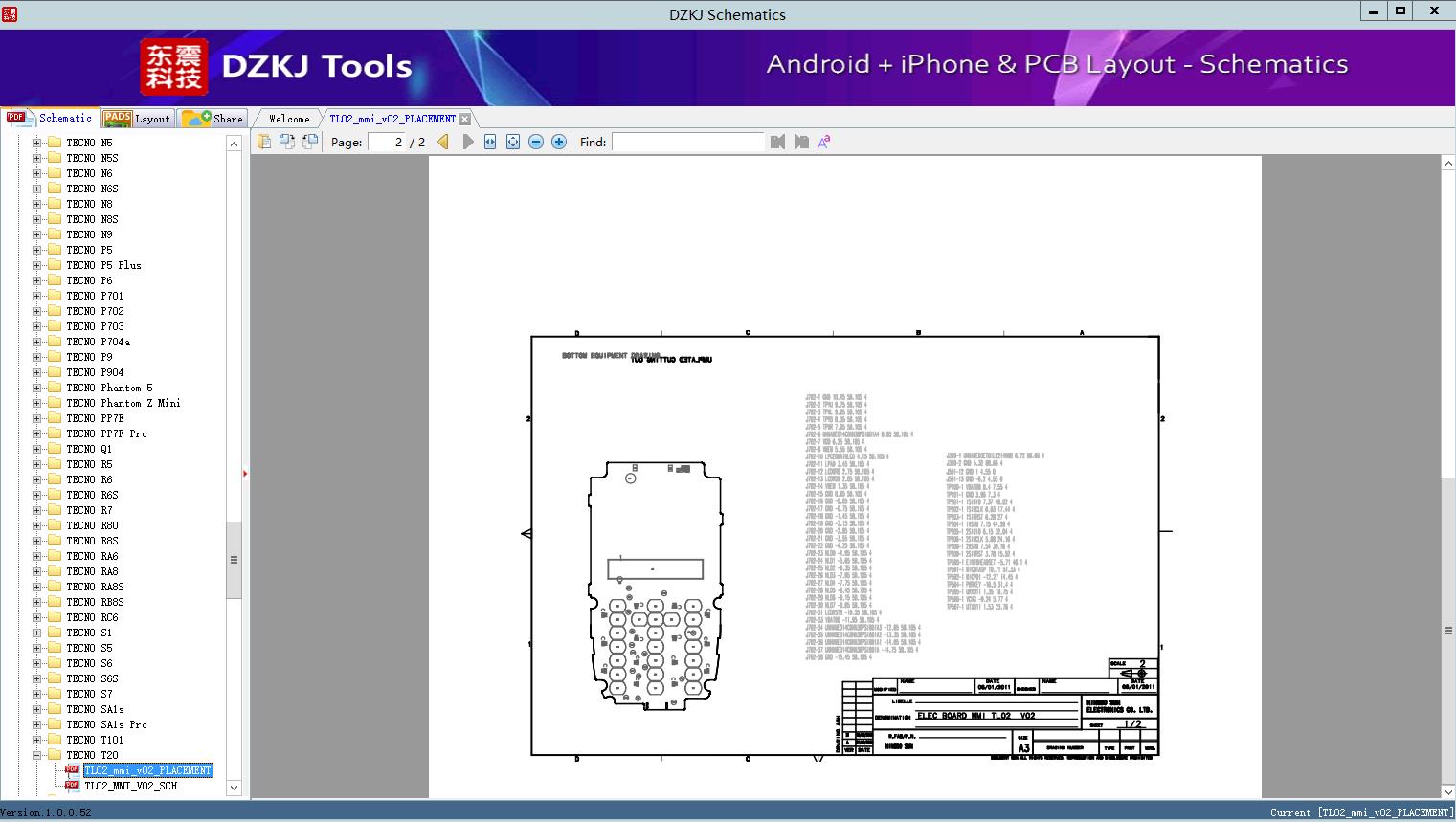Image resolution: width=1456 pixels, height=822 pixels.
Task: Click the copy document icon in toolbar
Action: click(x=263, y=142)
